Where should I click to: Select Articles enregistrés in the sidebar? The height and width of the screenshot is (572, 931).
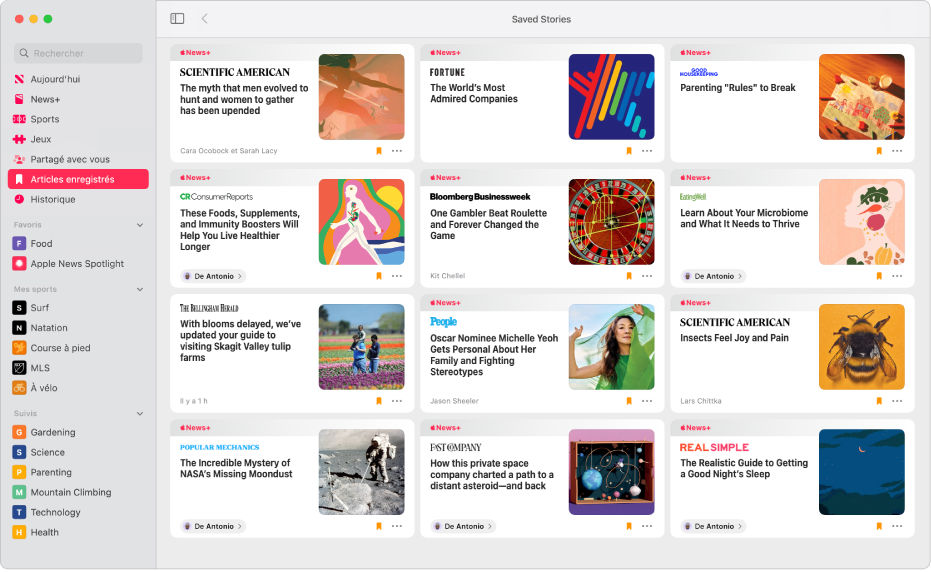(78, 179)
